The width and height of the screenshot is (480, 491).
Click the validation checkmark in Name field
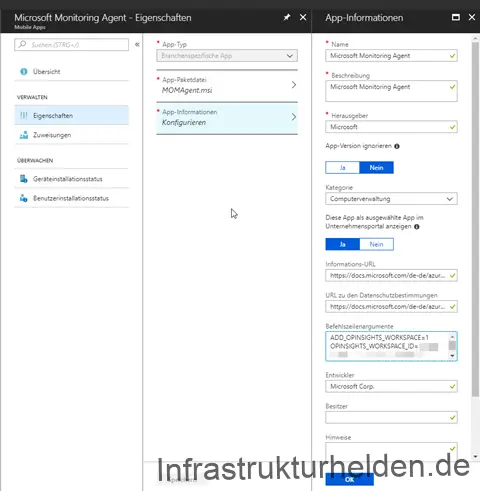[x=452, y=56]
